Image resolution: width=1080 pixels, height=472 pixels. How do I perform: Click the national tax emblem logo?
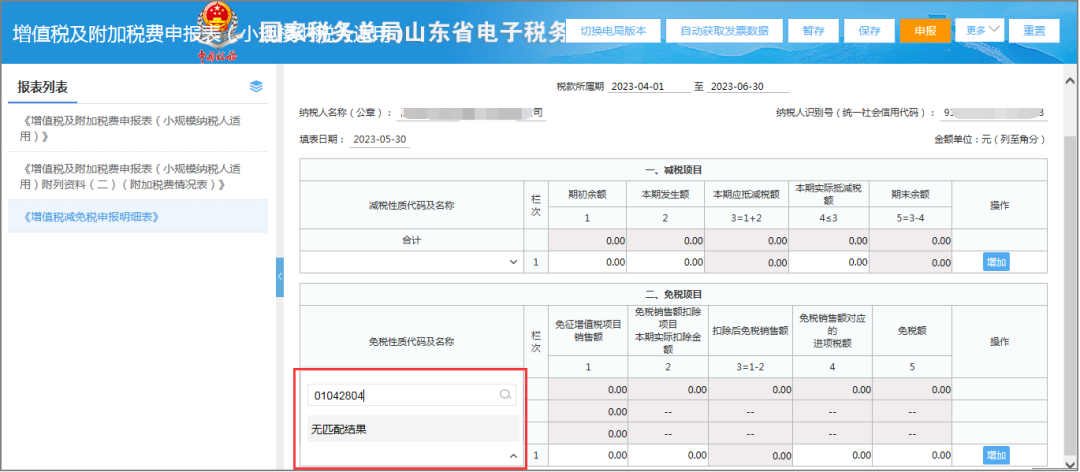click(x=217, y=31)
